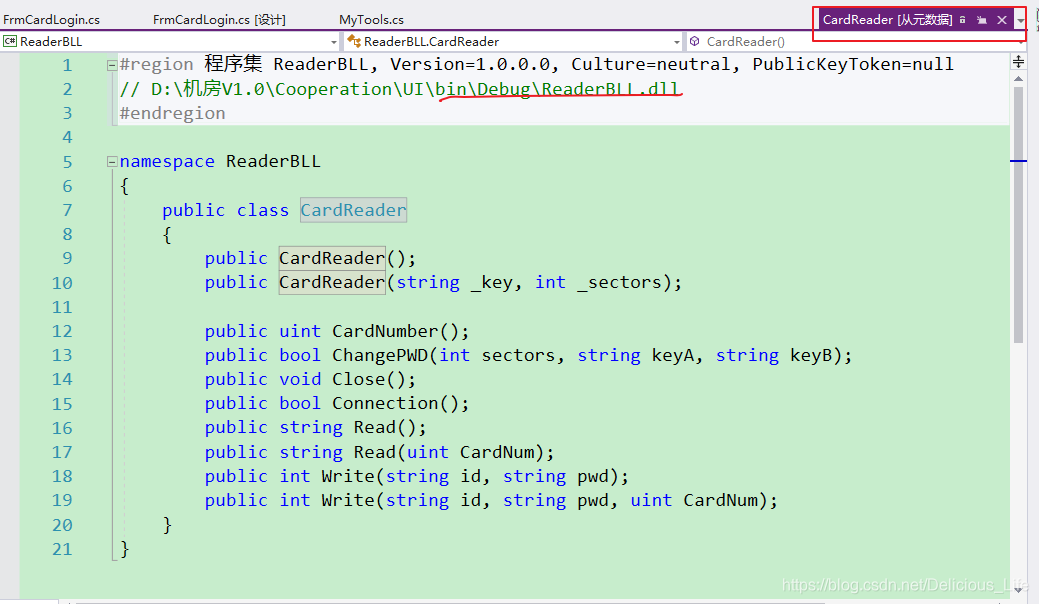This screenshot has width=1039, height=604.
Task: Open the ReaderBLL.CardReader type dropdown
Action: point(677,42)
